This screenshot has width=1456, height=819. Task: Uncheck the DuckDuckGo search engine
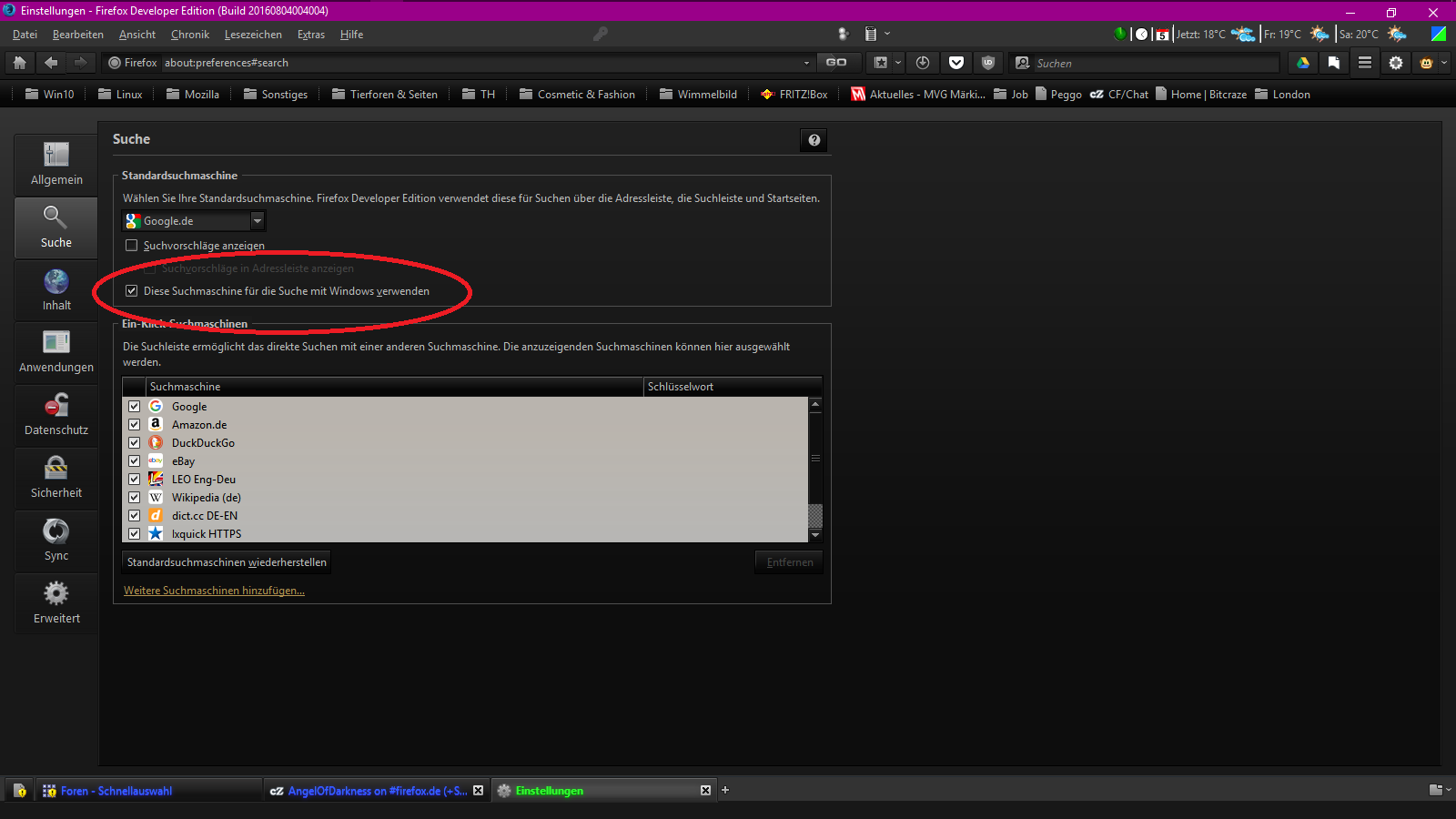(134, 443)
